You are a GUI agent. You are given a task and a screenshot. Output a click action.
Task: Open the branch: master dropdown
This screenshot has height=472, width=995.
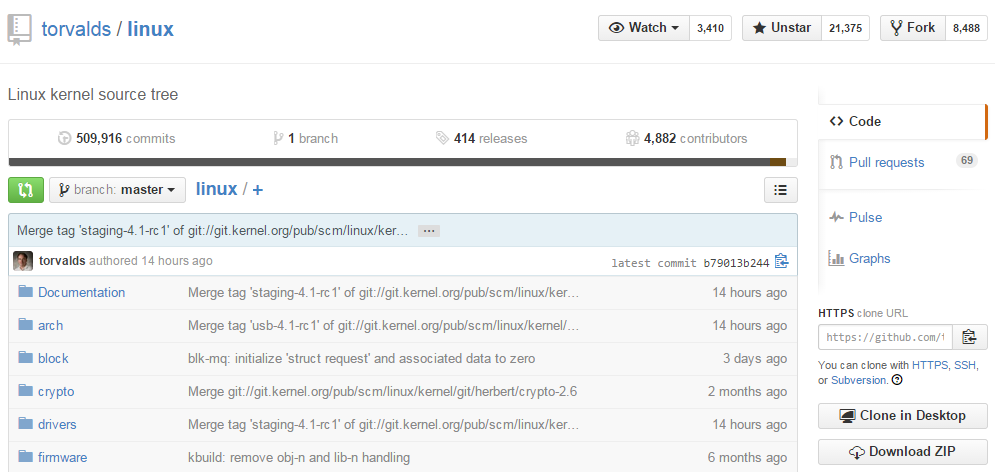coord(117,190)
